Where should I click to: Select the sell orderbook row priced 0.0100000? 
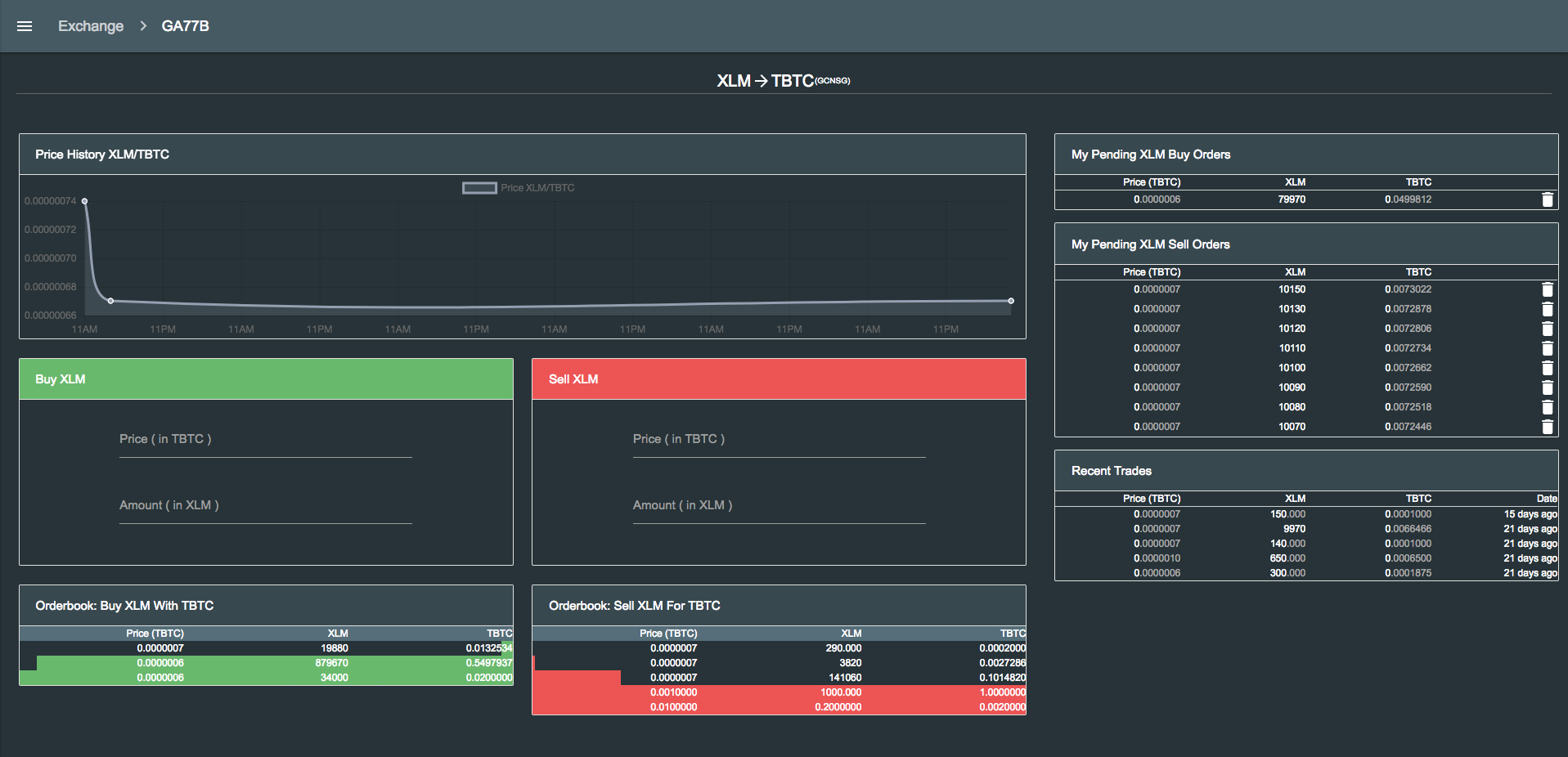coord(779,707)
